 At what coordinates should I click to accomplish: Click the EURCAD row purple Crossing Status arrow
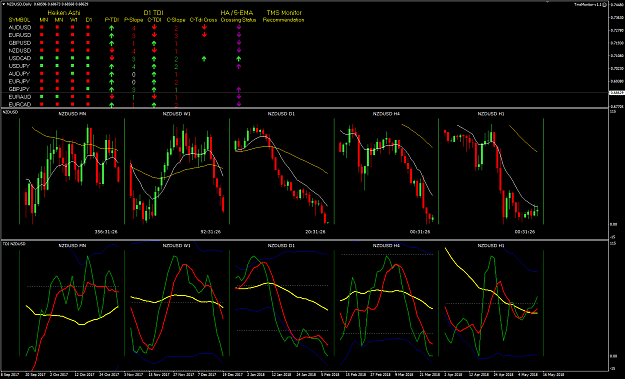click(239, 104)
